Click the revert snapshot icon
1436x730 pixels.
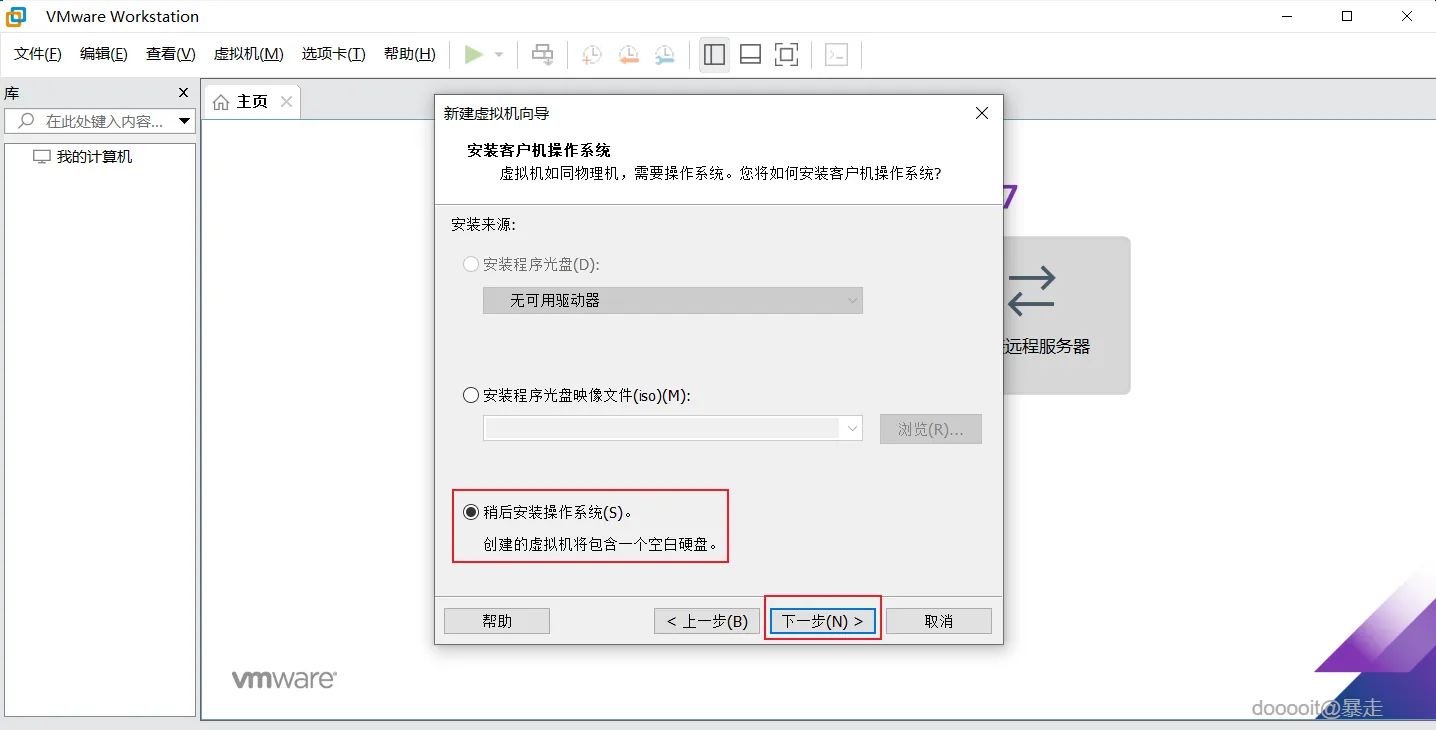(x=627, y=54)
